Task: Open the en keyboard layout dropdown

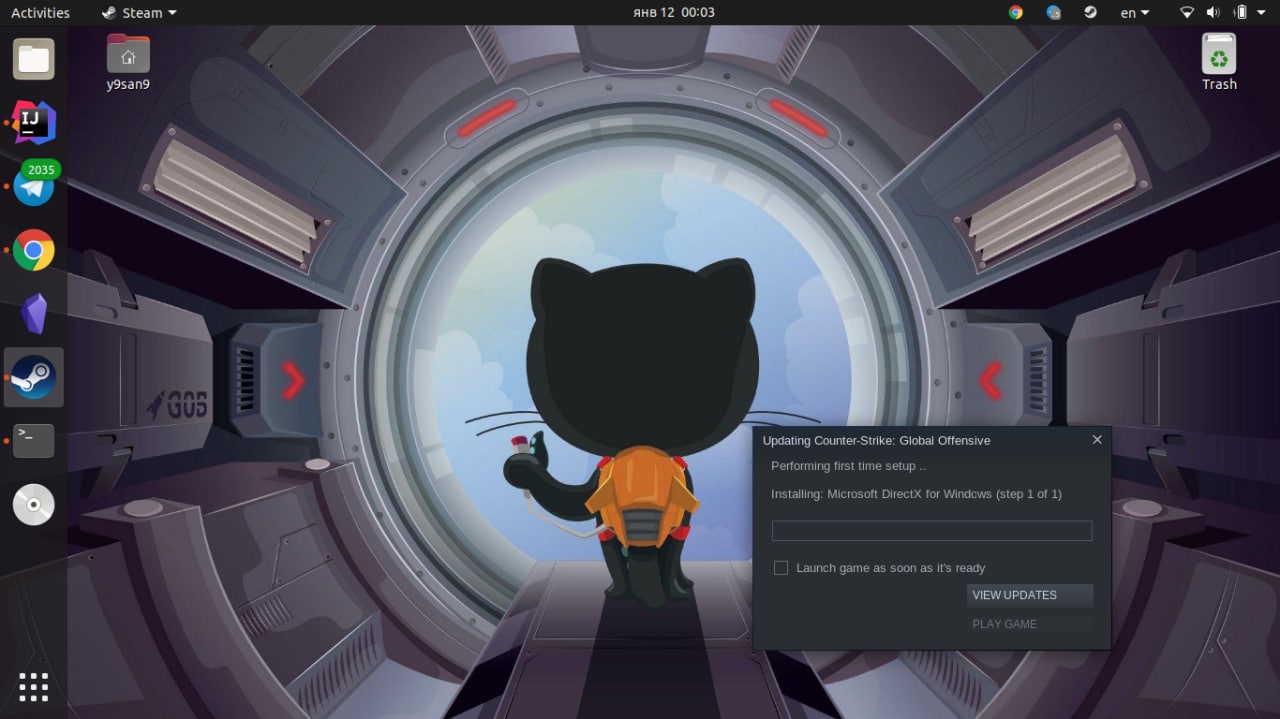Action: [x=1134, y=13]
